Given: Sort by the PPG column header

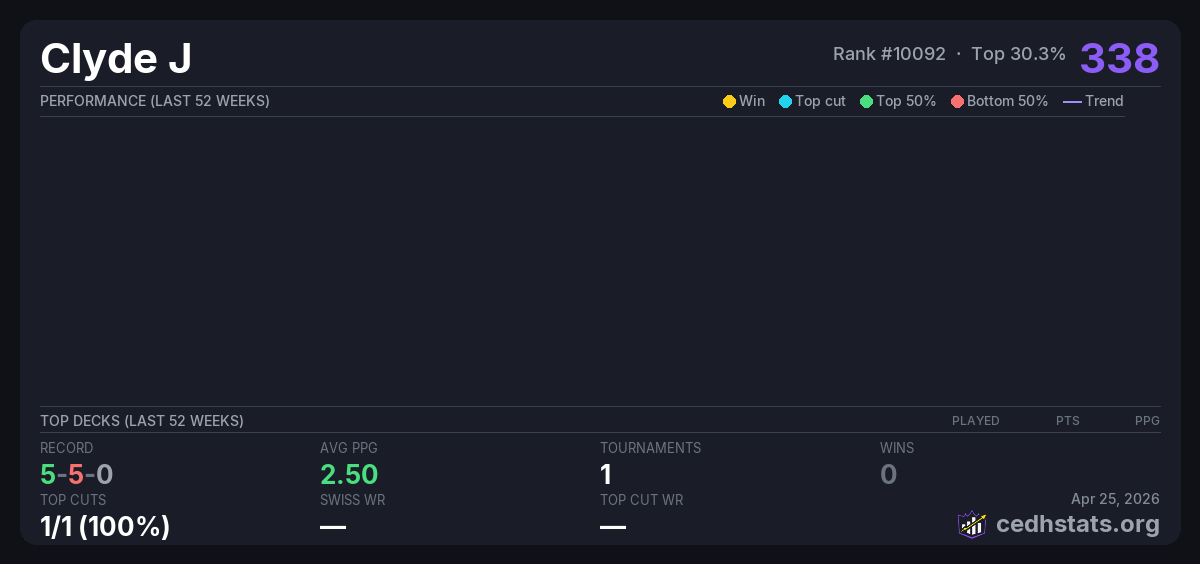Looking at the screenshot, I should 1147,421.
